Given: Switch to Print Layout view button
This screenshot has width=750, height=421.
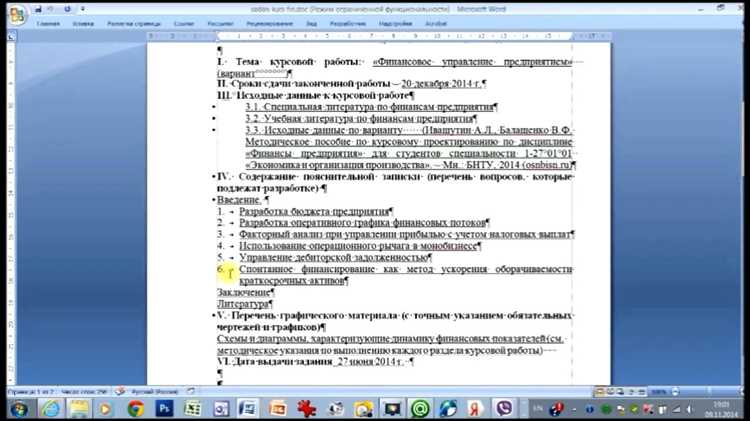Looking at the screenshot, I should (x=599, y=392).
